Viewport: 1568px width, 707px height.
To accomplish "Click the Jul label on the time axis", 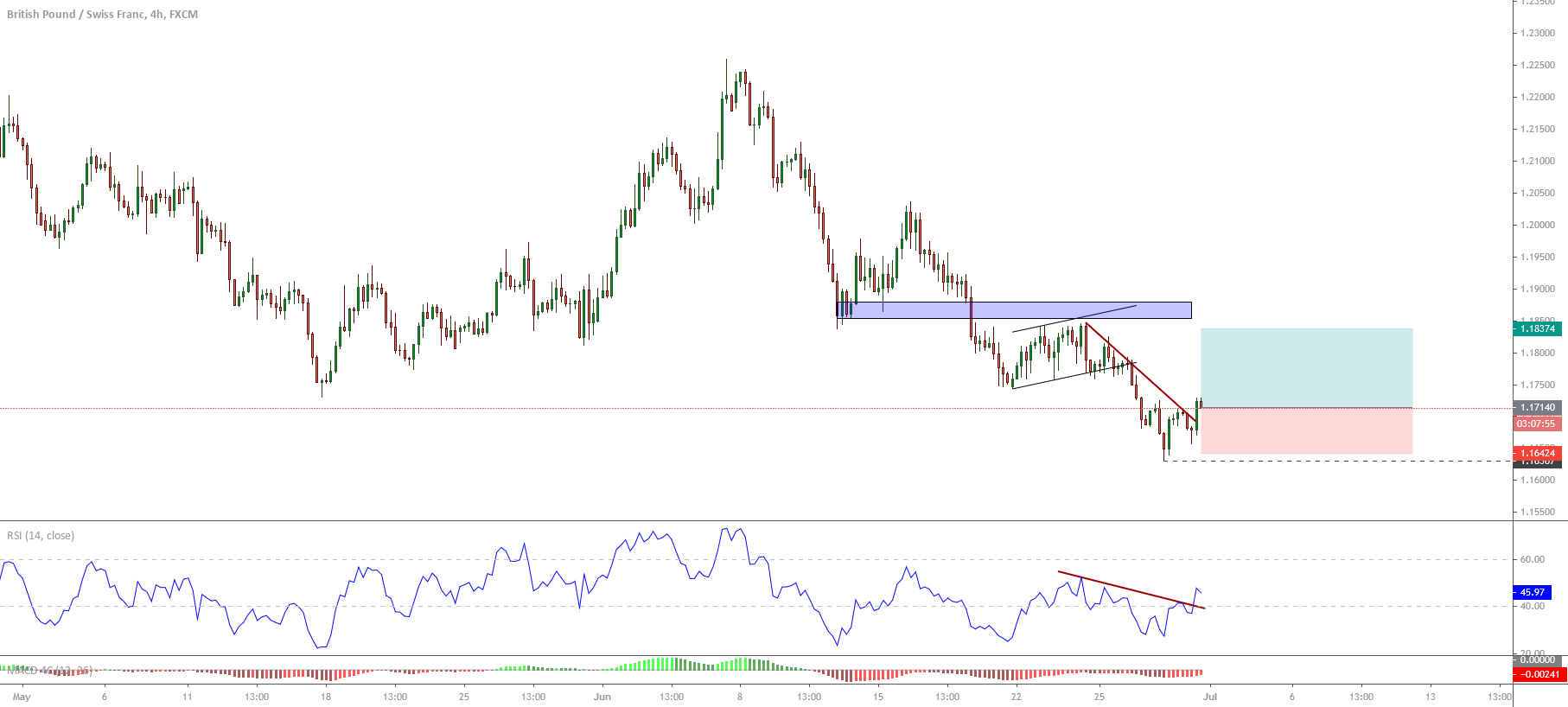I will (1210, 697).
